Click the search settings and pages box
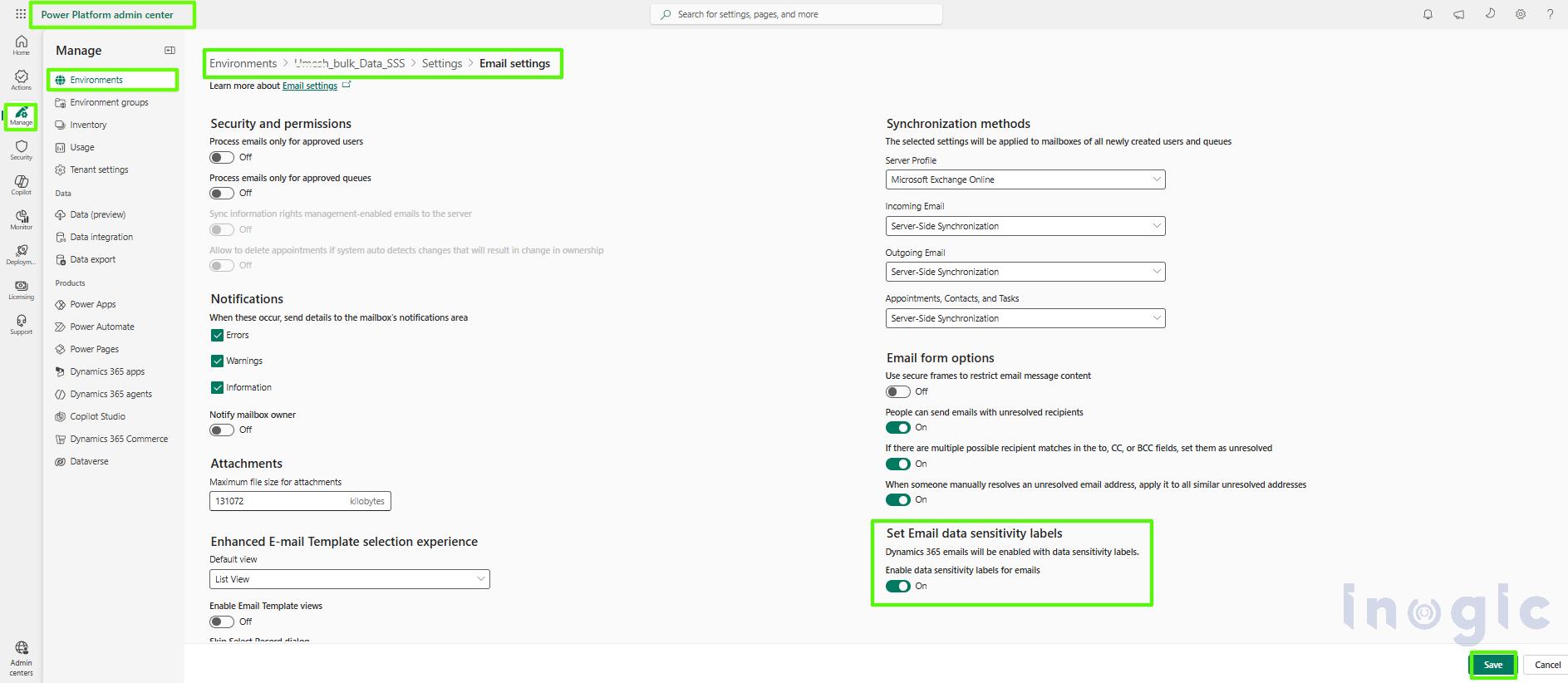Screen dimensions: 1568x683 (x=796, y=14)
